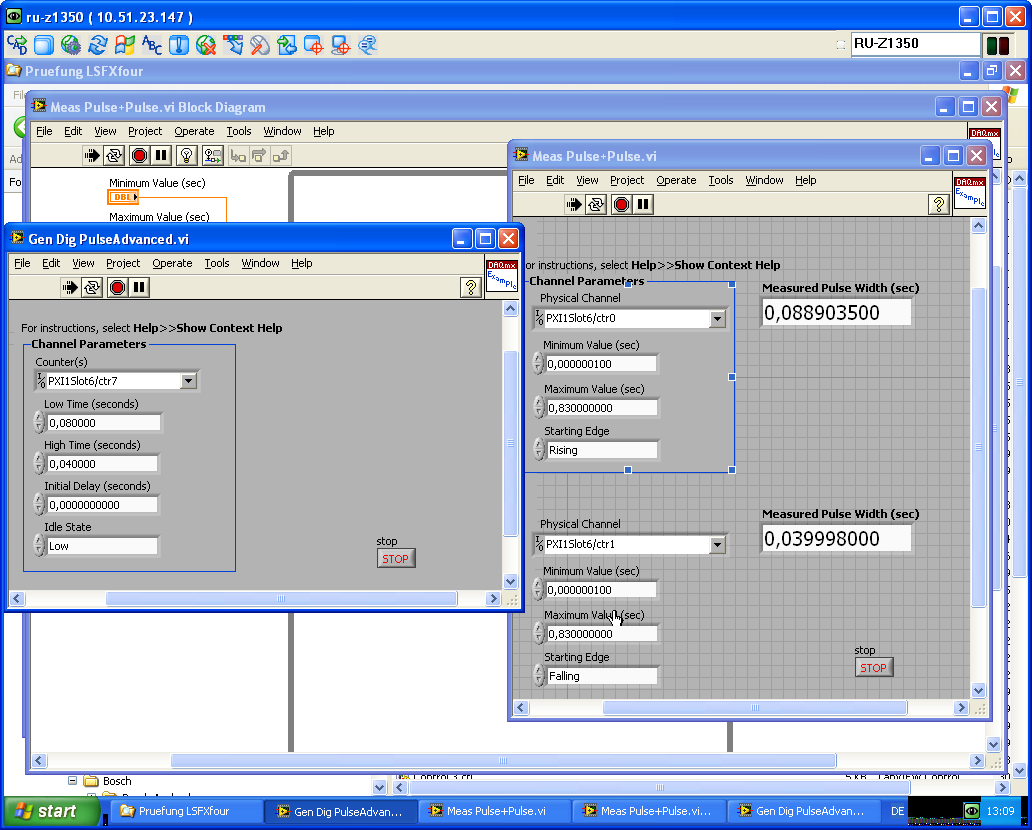Click the ABC tool in remote viewer toolbar
The width and height of the screenshot is (1032, 830).
pyautogui.click(x=151, y=45)
